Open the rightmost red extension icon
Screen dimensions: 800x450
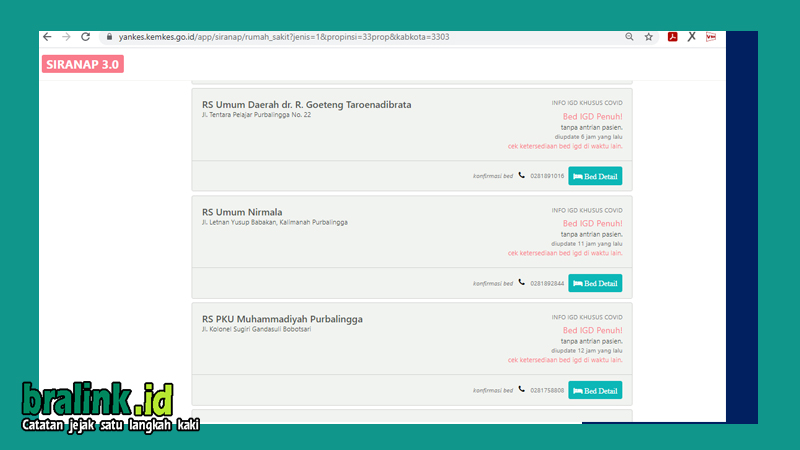[711, 37]
